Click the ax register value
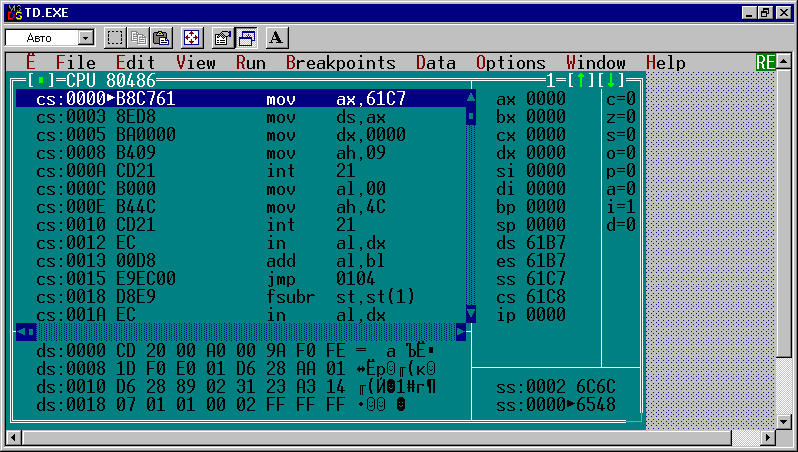This screenshot has height=452, width=798. (x=546, y=98)
